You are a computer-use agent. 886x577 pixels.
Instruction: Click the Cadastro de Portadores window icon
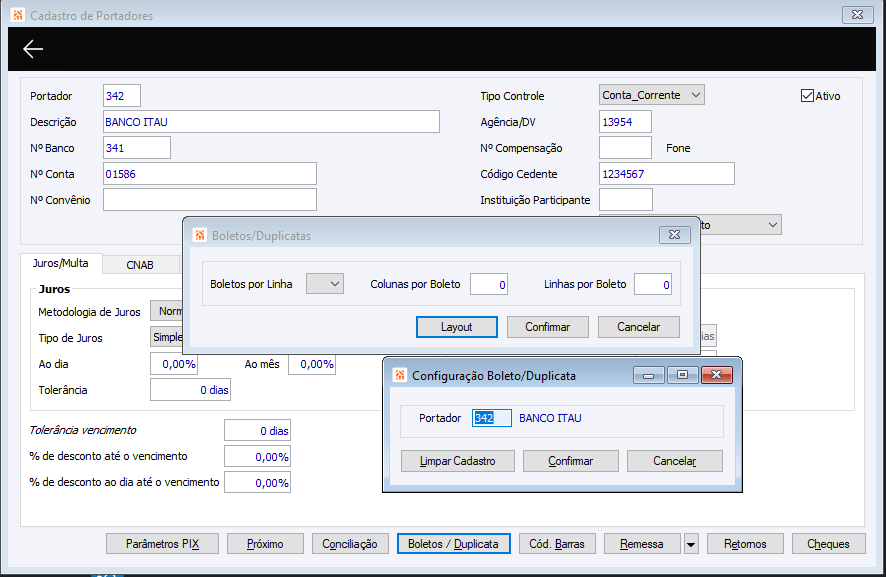click(x=18, y=15)
